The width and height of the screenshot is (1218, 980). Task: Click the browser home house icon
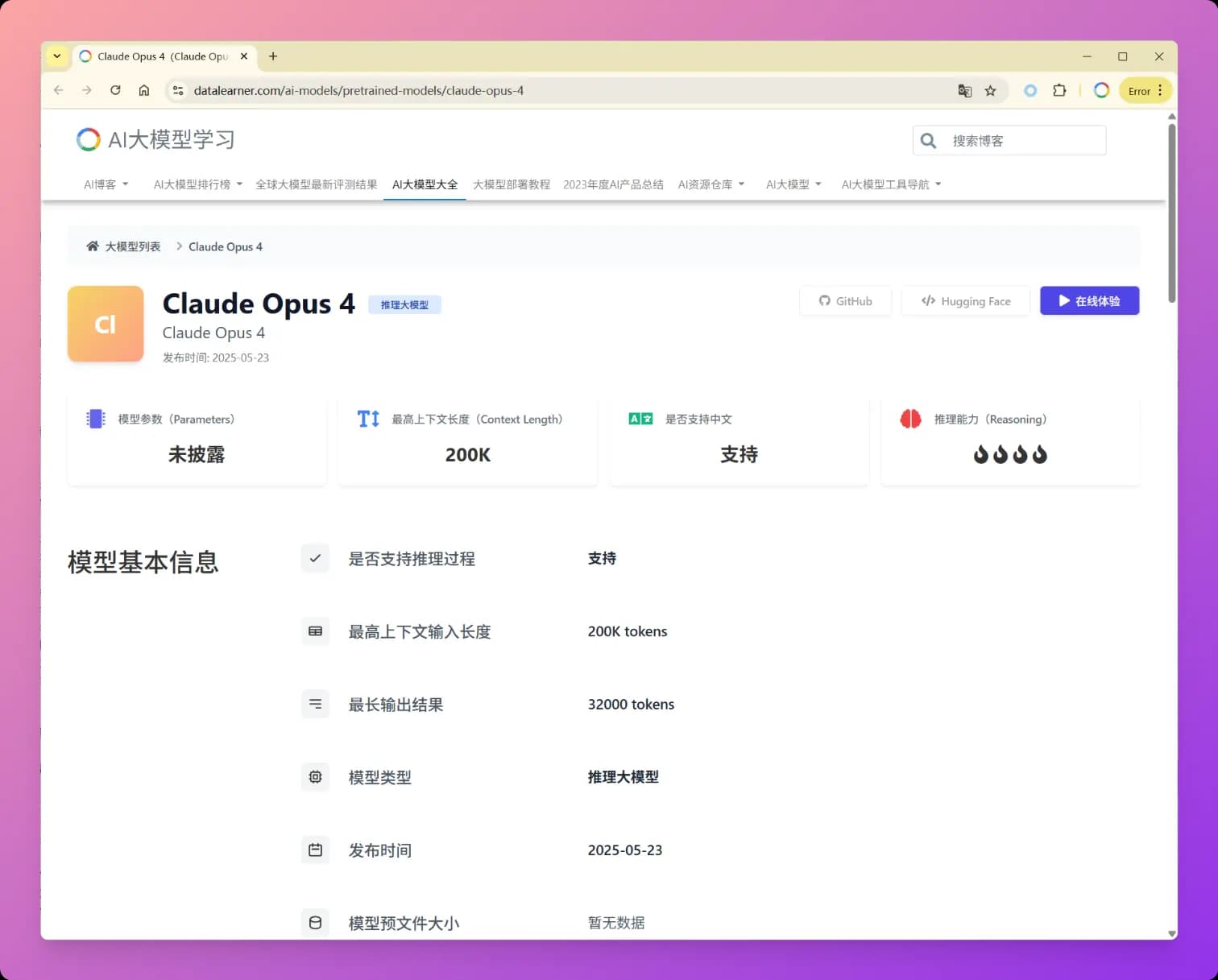click(x=144, y=90)
